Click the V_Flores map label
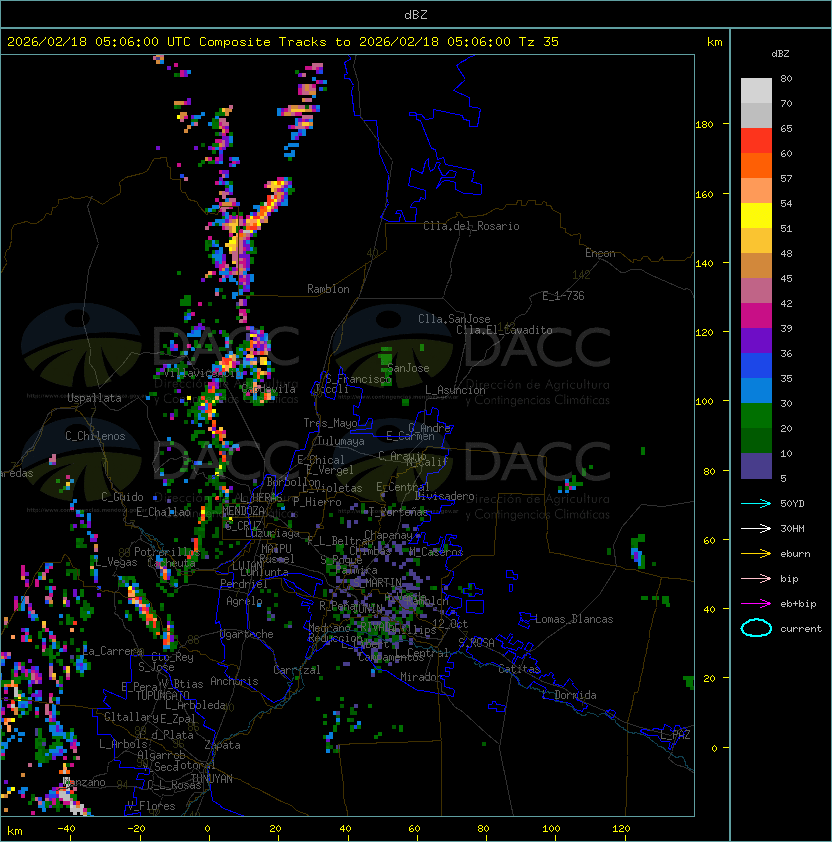Screen dimensions: 832x842 151,806
